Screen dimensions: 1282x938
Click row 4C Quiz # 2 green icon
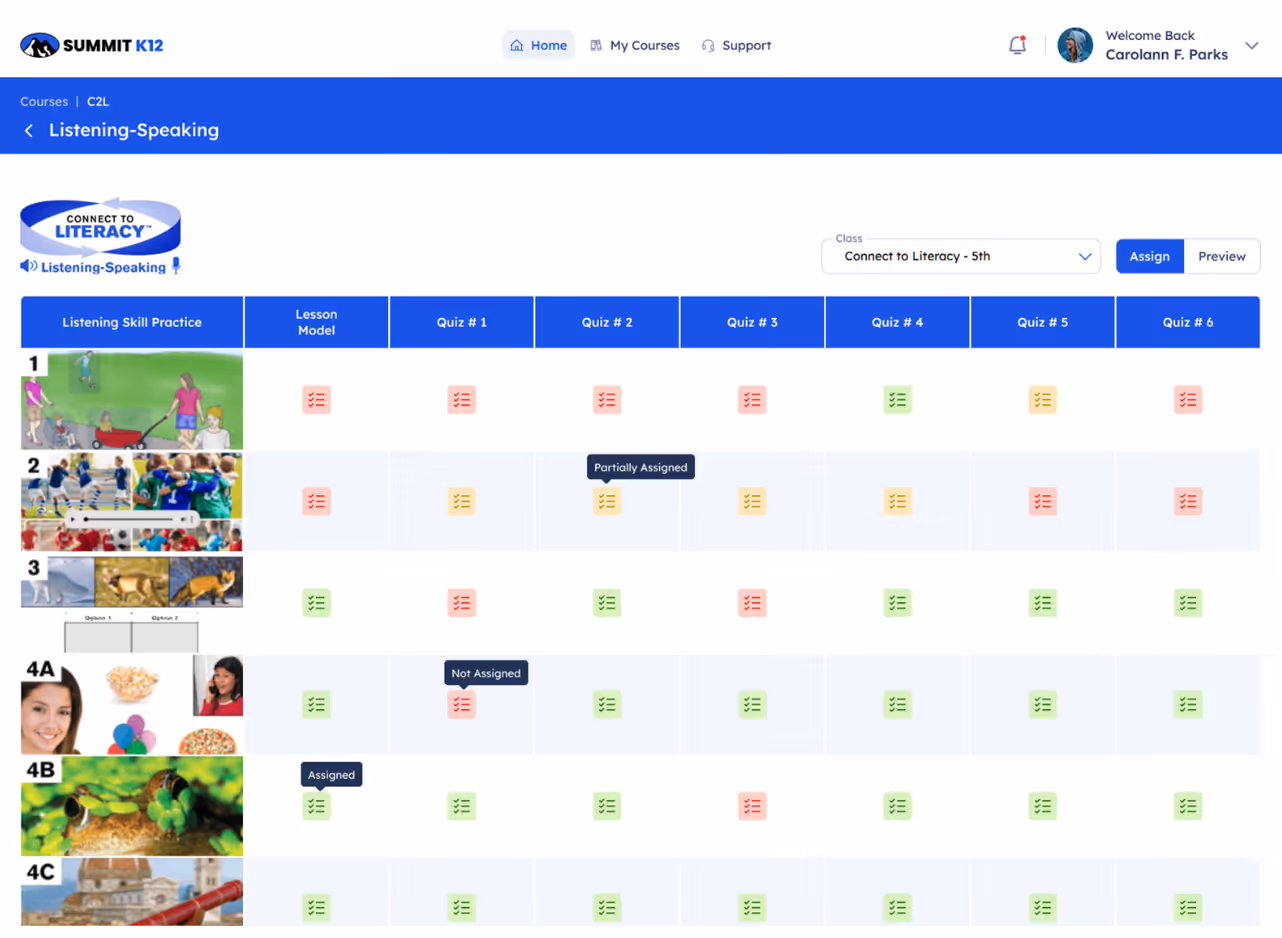607,908
